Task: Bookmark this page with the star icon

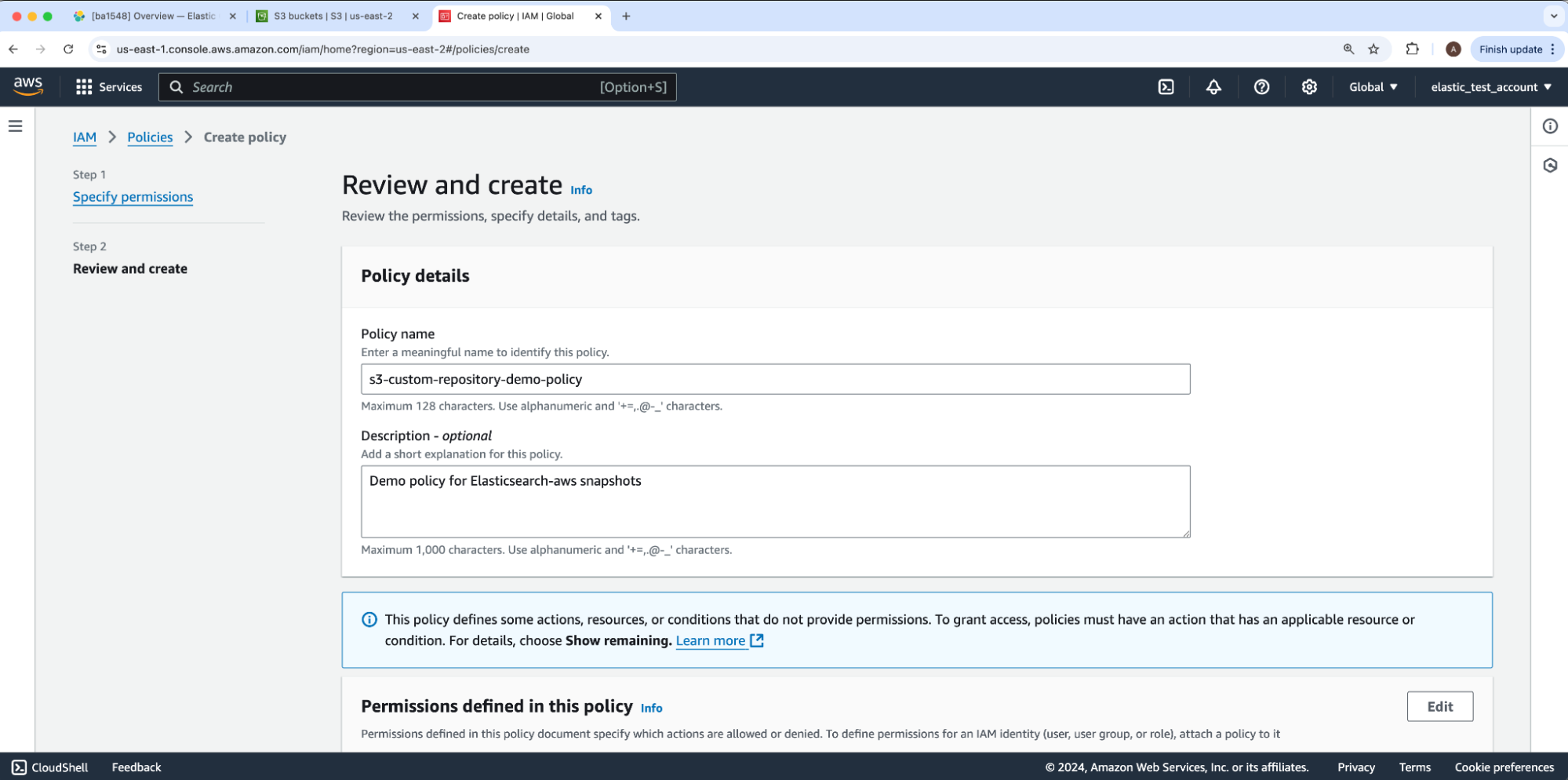Action: [x=1373, y=49]
